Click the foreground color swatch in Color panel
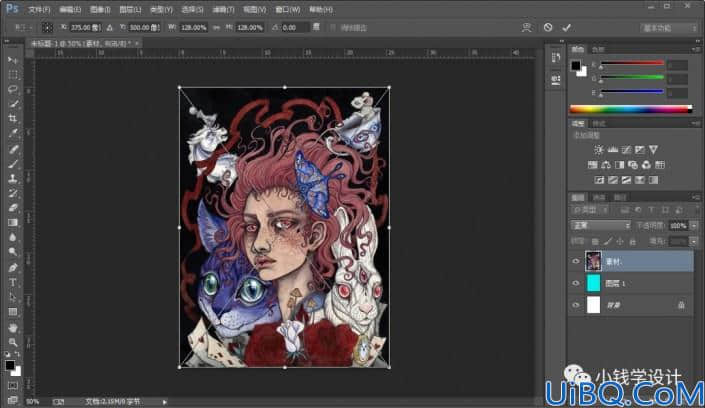Viewport: 705px width, 408px height. (x=576, y=66)
